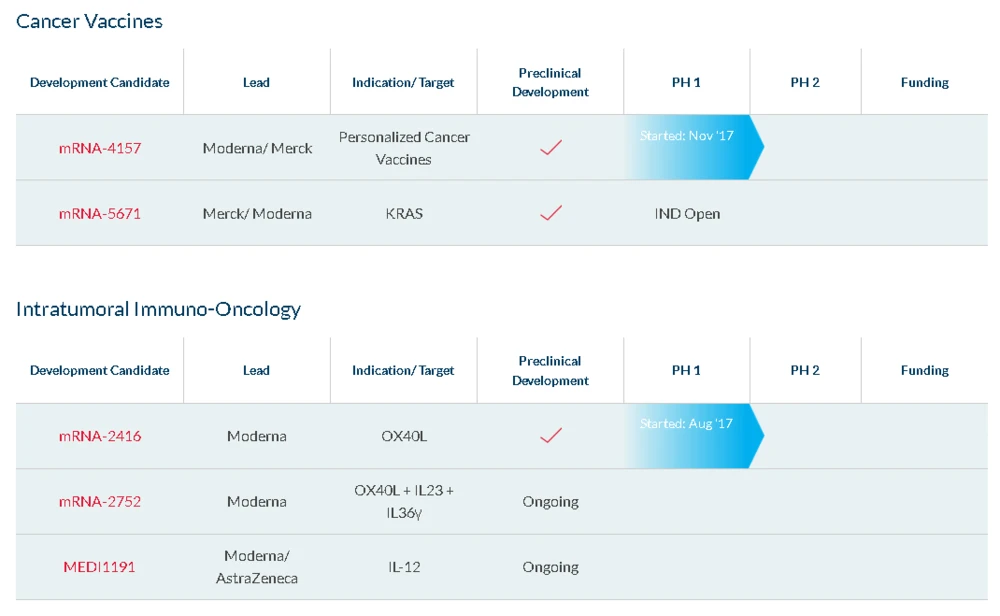Click the Funding header in Cancer Vaccines table
1000x616 pixels.
[924, 82]
